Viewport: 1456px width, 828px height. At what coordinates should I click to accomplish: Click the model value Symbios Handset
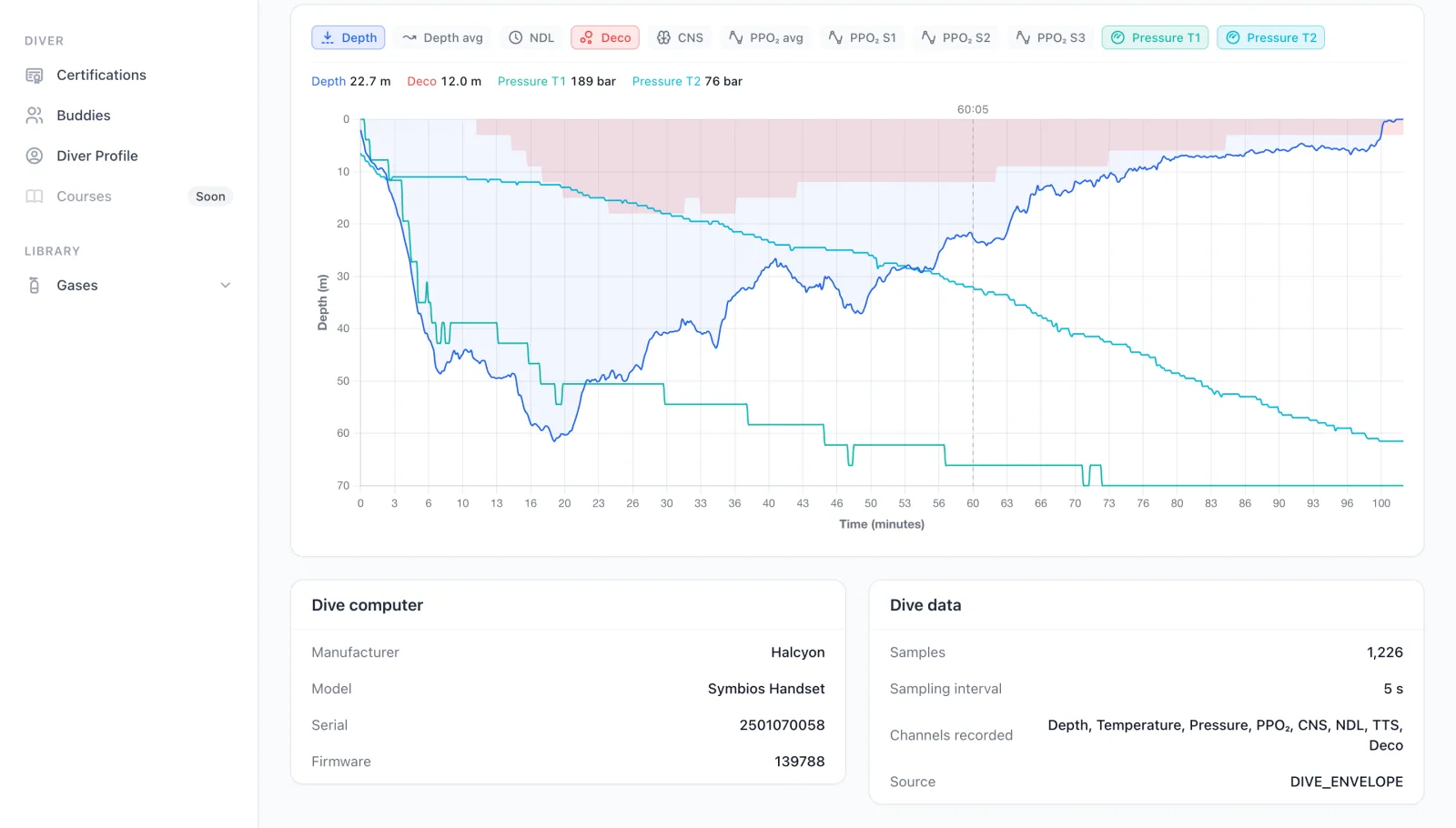(766, 689)
